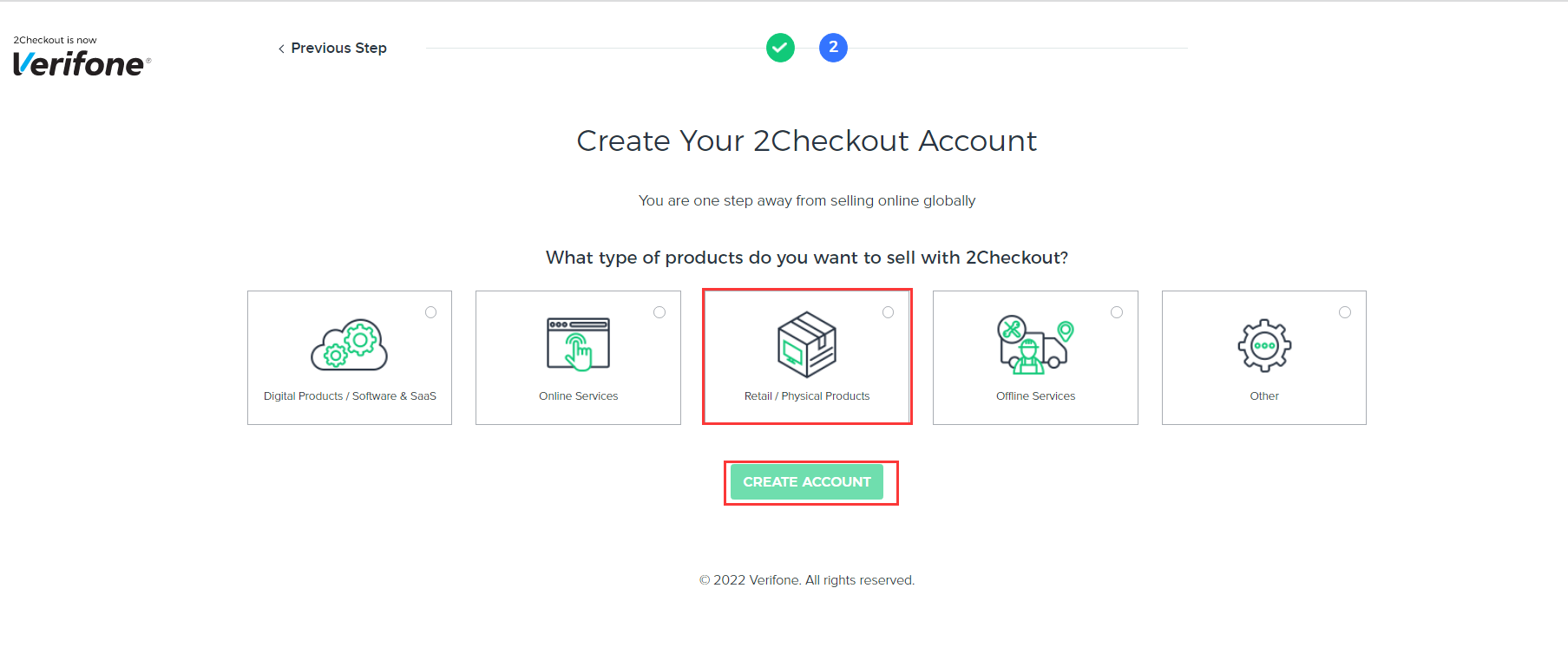1568x647 pixels.
Task: Select the Online Services radio button
Action: [659, 311]
